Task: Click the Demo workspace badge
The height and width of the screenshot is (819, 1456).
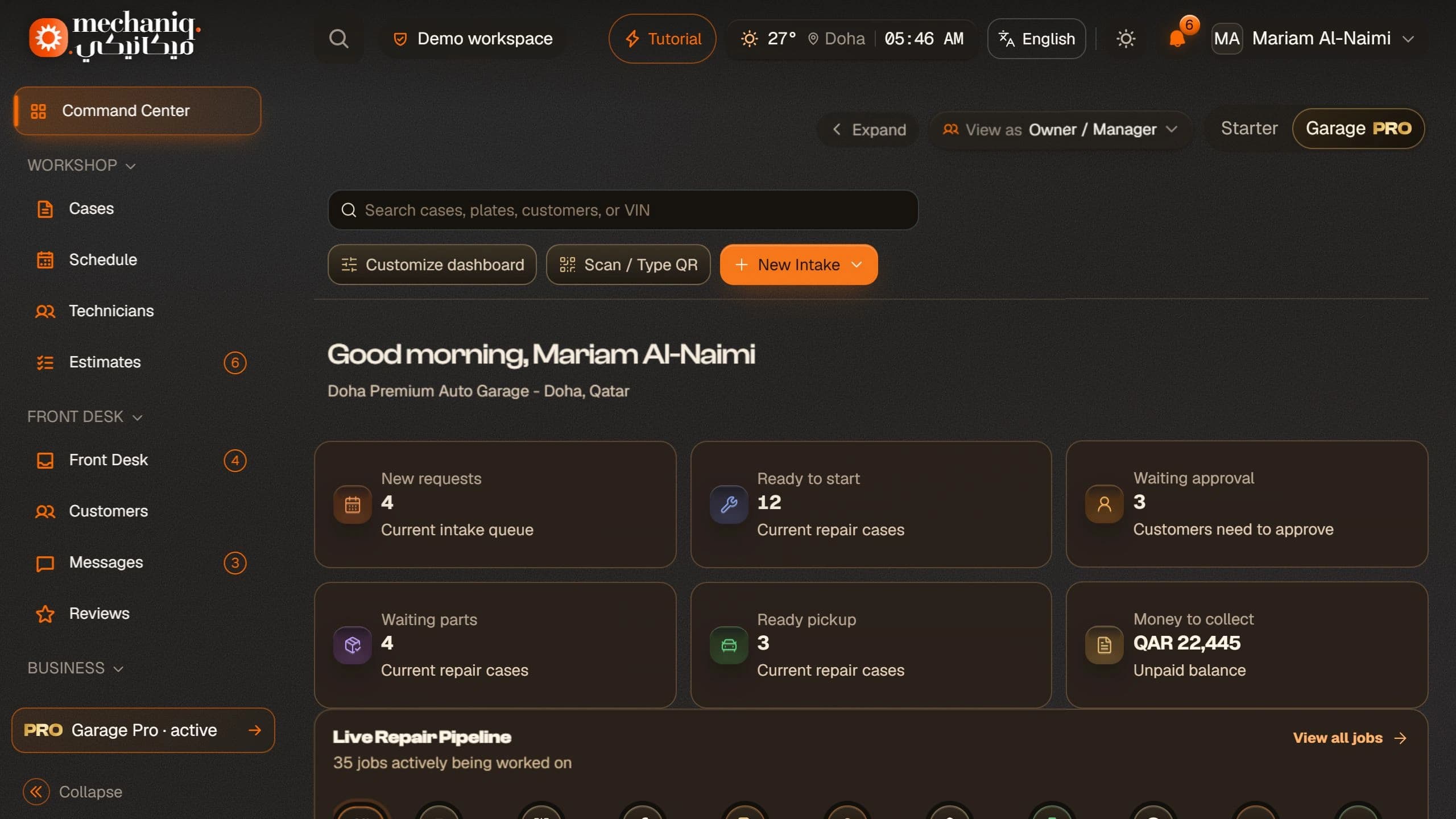Action: (x=473, y=39)
